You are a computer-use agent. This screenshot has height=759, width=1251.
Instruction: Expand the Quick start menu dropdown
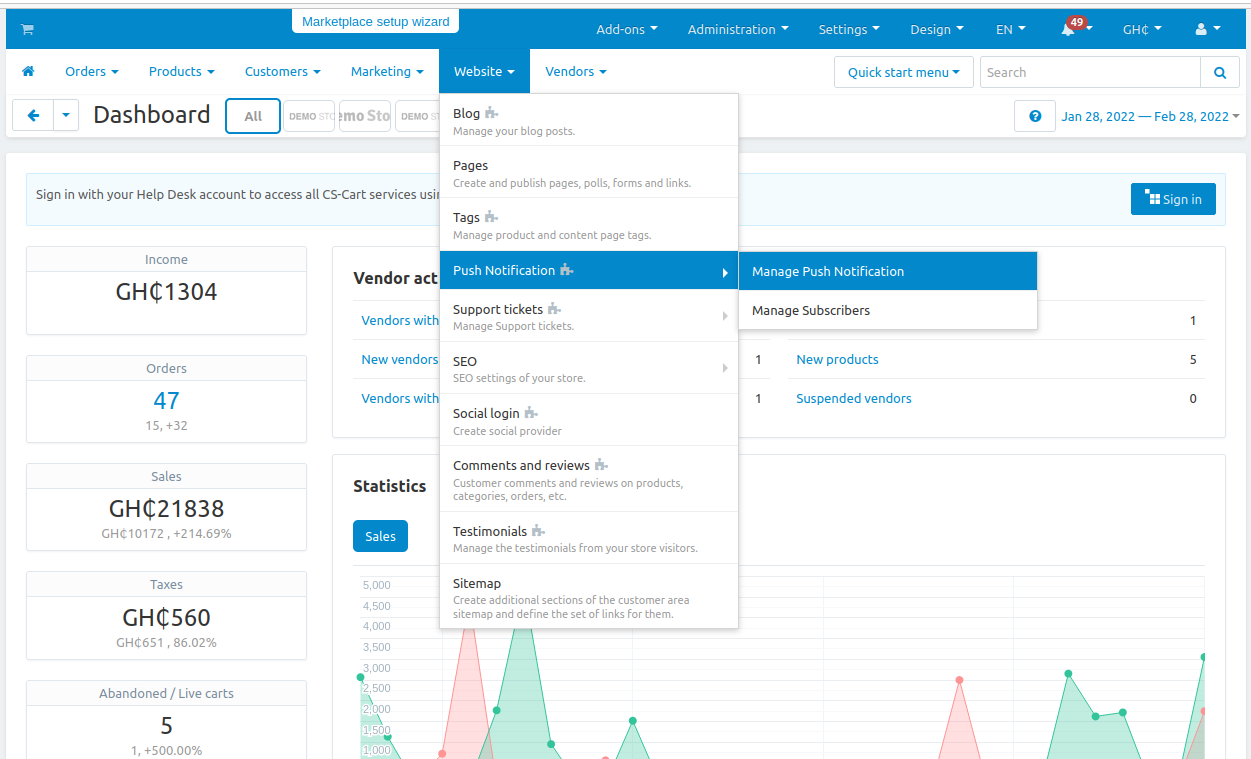click(x=903, y=72)
